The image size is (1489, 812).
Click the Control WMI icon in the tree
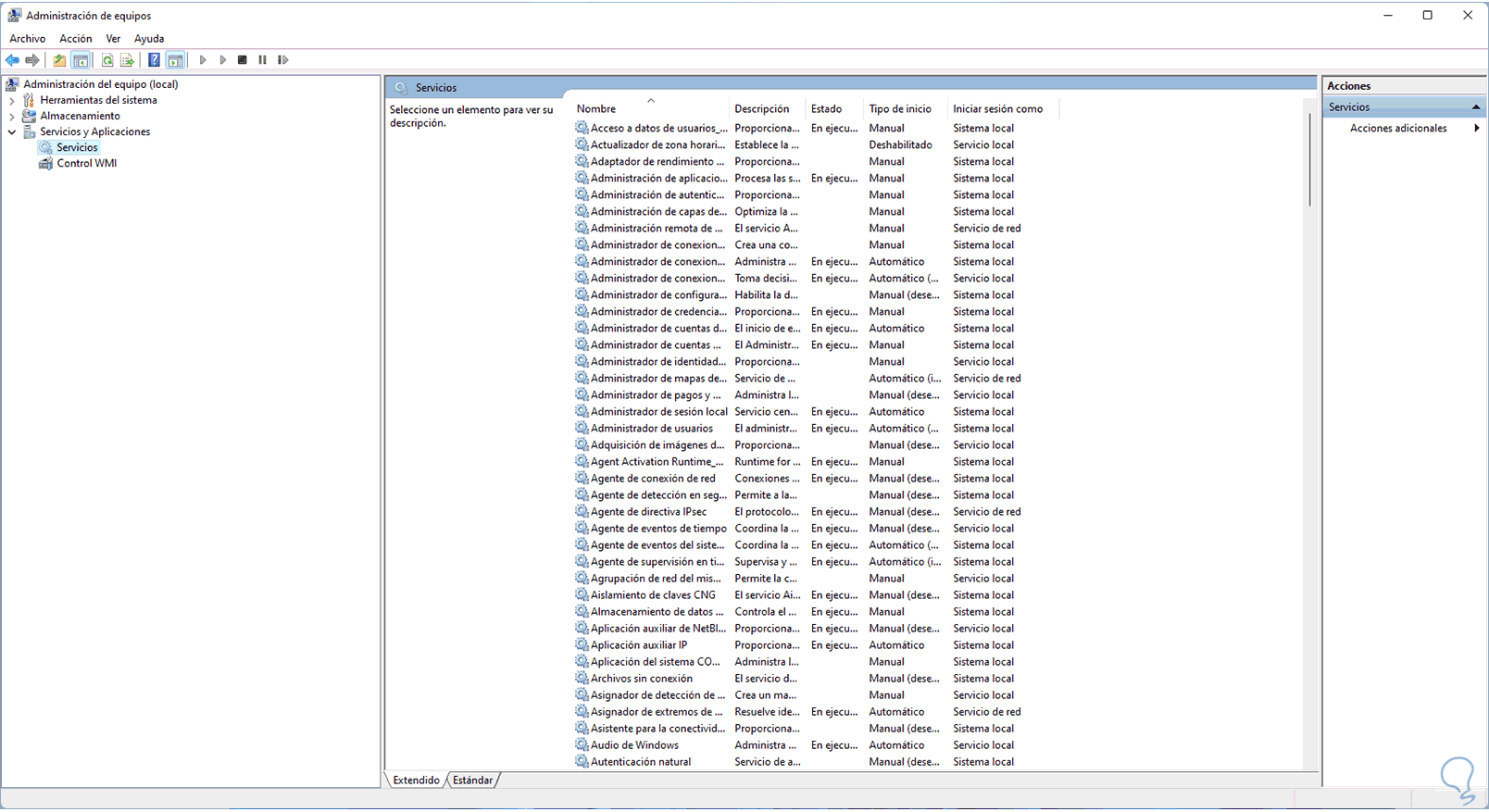(x=45, y=163)
